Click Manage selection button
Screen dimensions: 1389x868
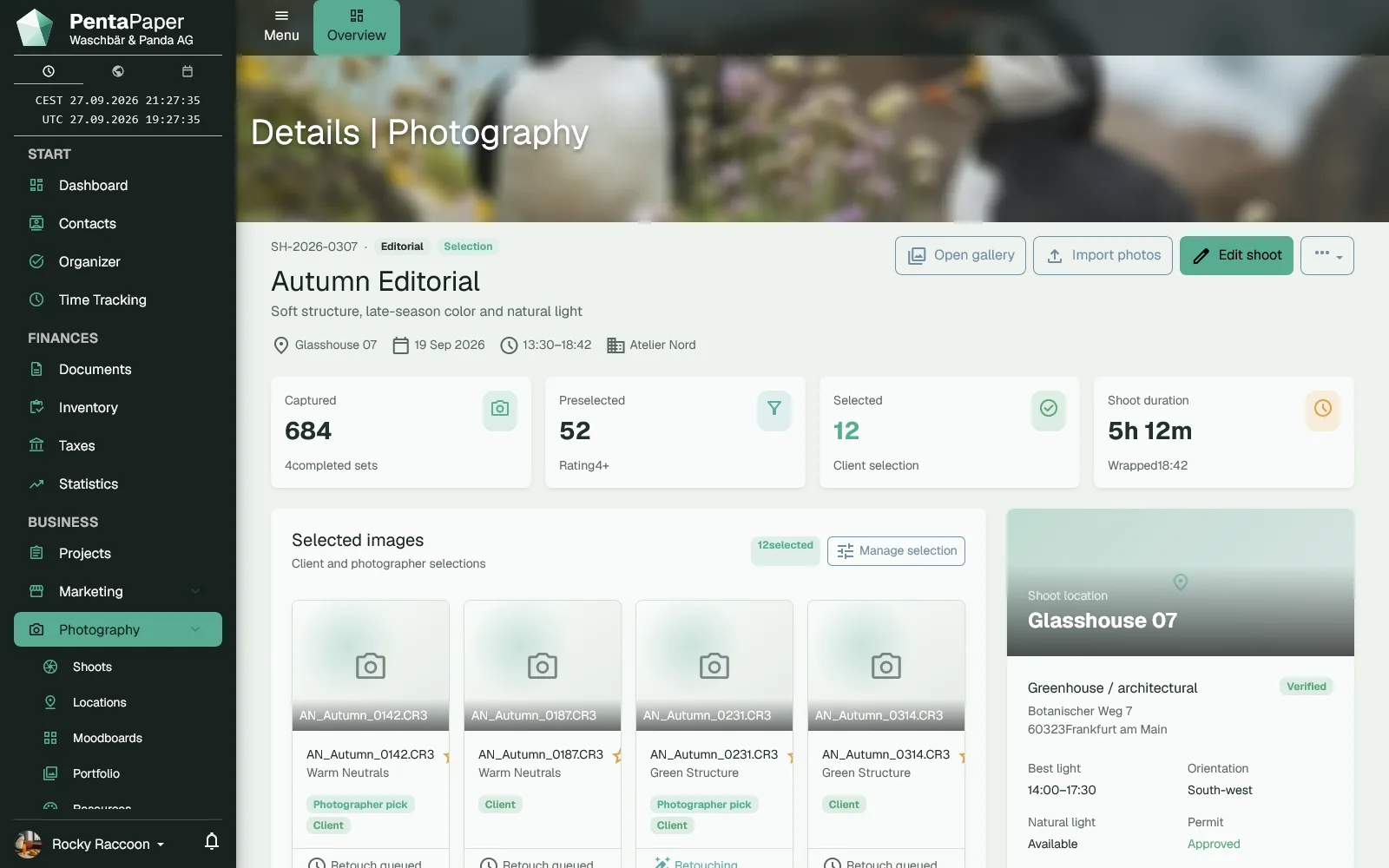coord(896,551)
